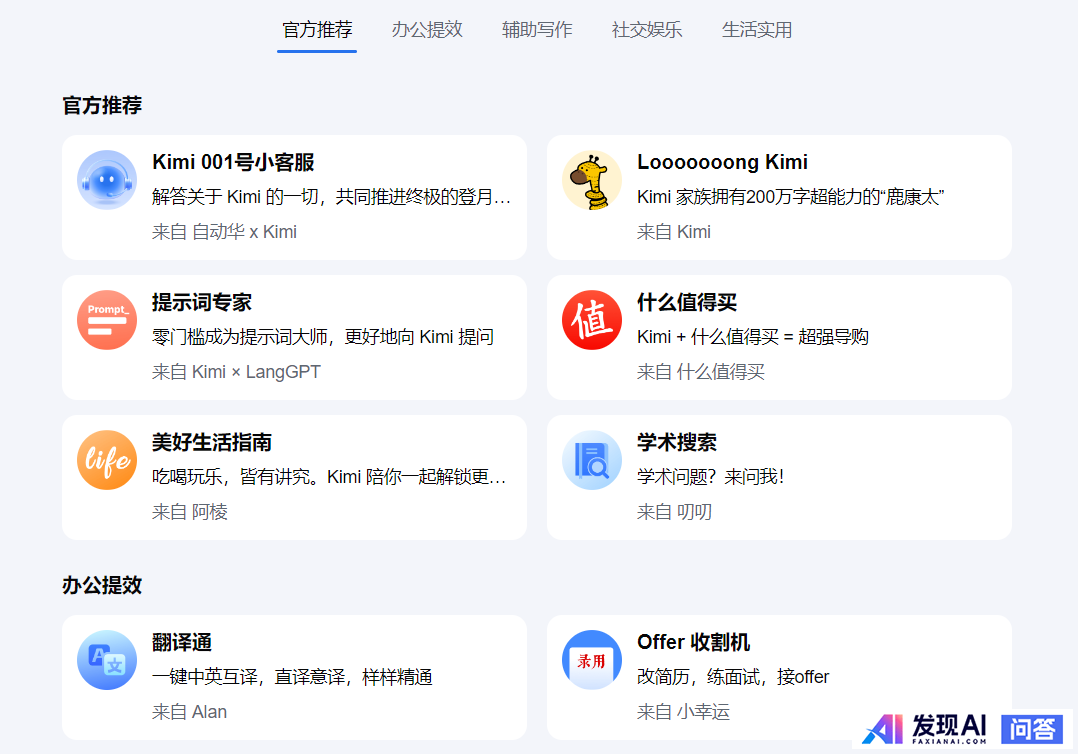Open the 什么值得买 title

coord(687,302)
